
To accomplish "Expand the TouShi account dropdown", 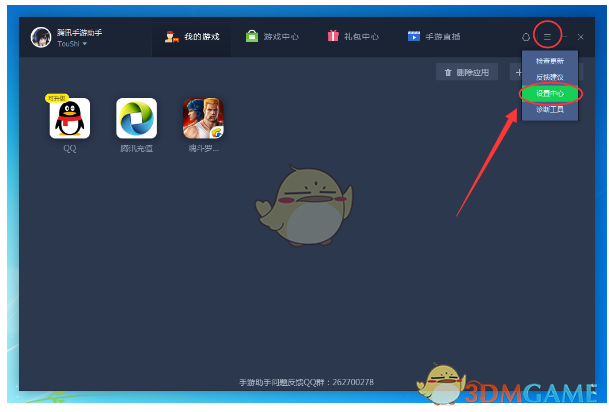I will (x=72, y=44).
